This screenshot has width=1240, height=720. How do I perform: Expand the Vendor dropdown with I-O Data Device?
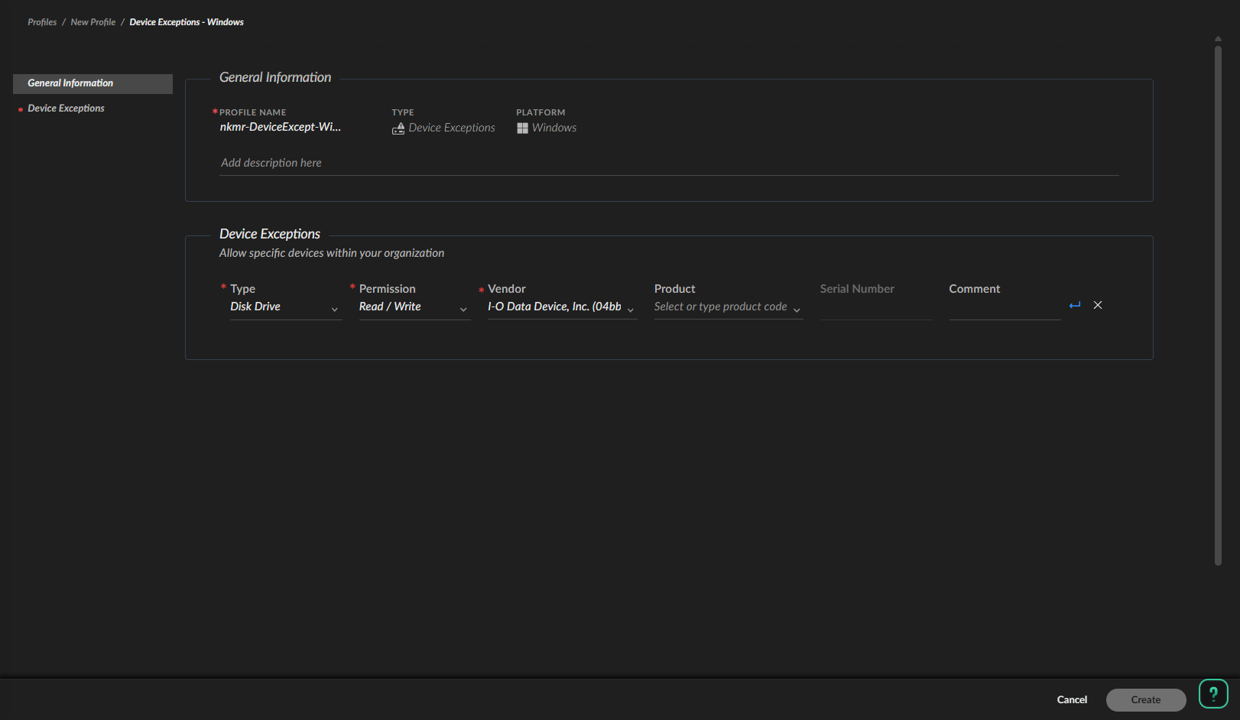click(x=561, y=307)
